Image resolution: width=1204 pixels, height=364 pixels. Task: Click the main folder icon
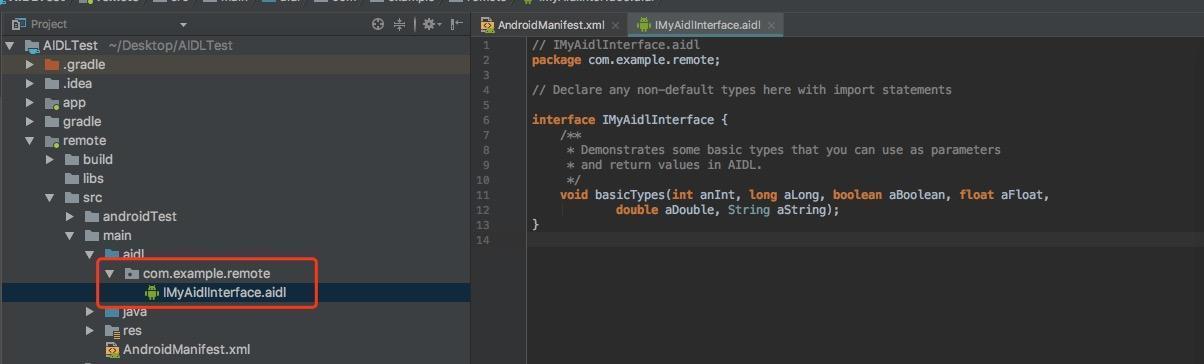92,236
